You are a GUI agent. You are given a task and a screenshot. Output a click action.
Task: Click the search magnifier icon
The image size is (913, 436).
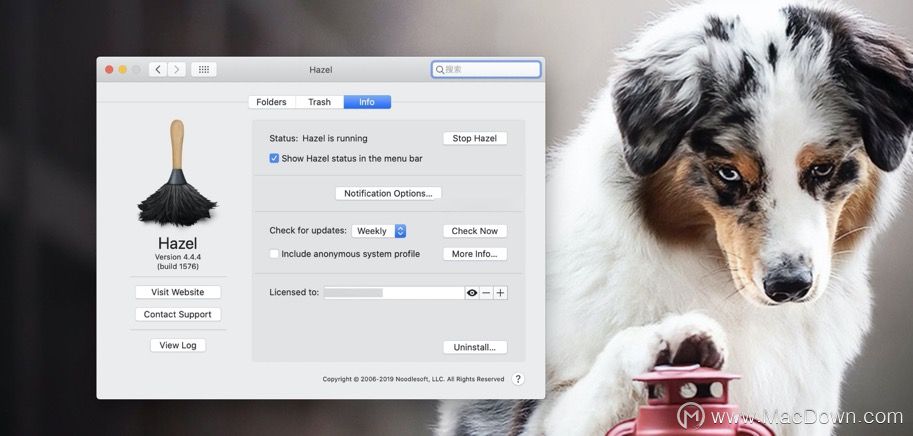coord(440,70)
